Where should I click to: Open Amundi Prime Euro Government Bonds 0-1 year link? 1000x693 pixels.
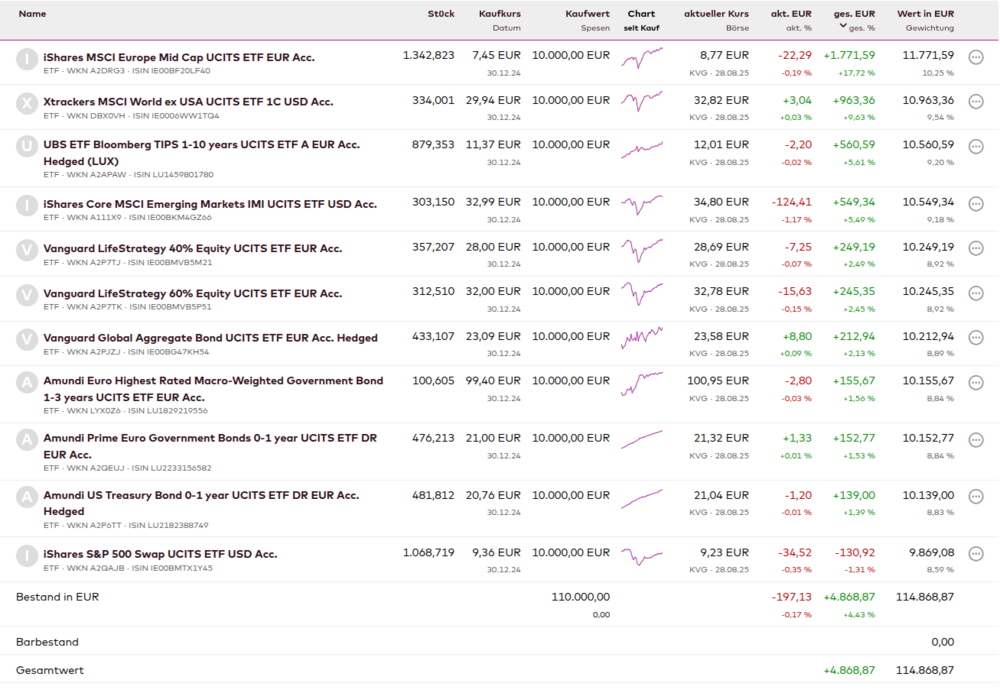click(210, 446)
